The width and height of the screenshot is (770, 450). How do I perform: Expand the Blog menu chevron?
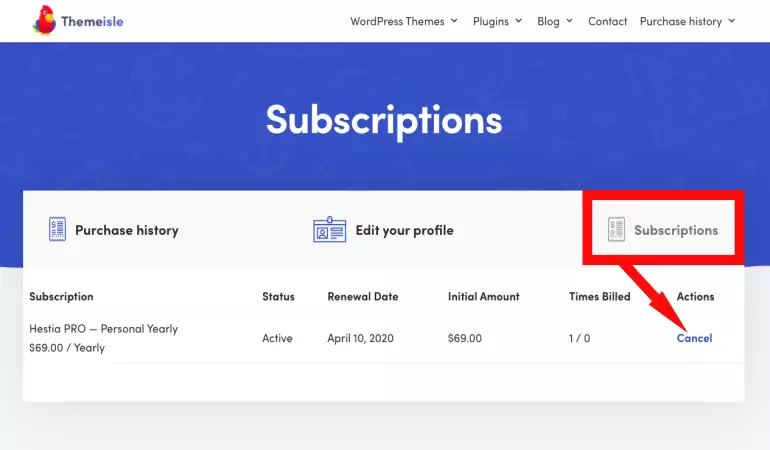pos(570,21)
